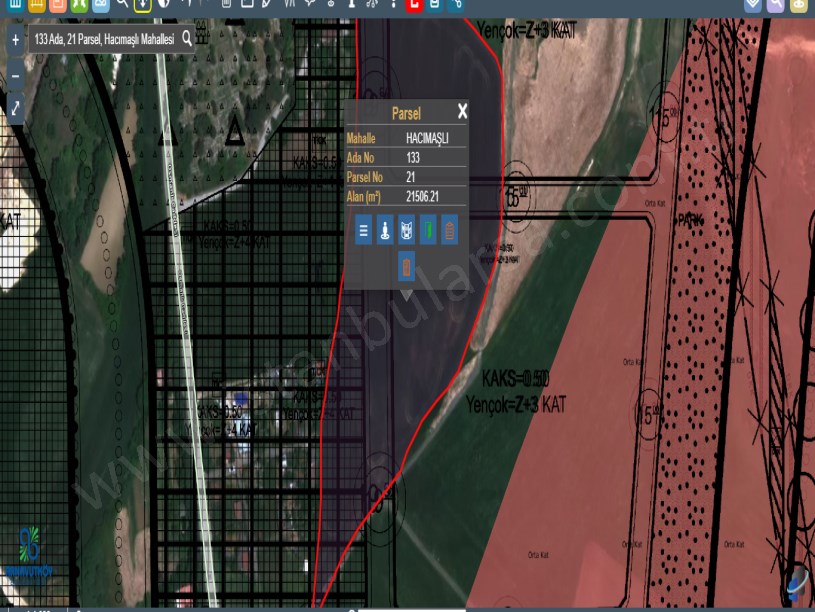Click the yellow button at top right corner
This screenshot has height=612, width=815.
coord(798,4)
